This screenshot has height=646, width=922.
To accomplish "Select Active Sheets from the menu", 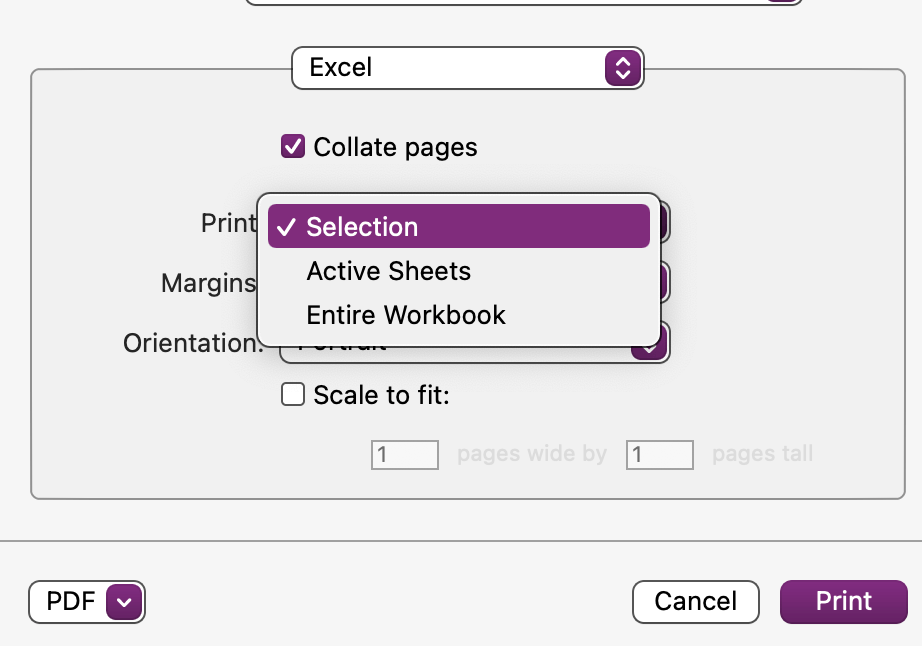I will point(389,271).
